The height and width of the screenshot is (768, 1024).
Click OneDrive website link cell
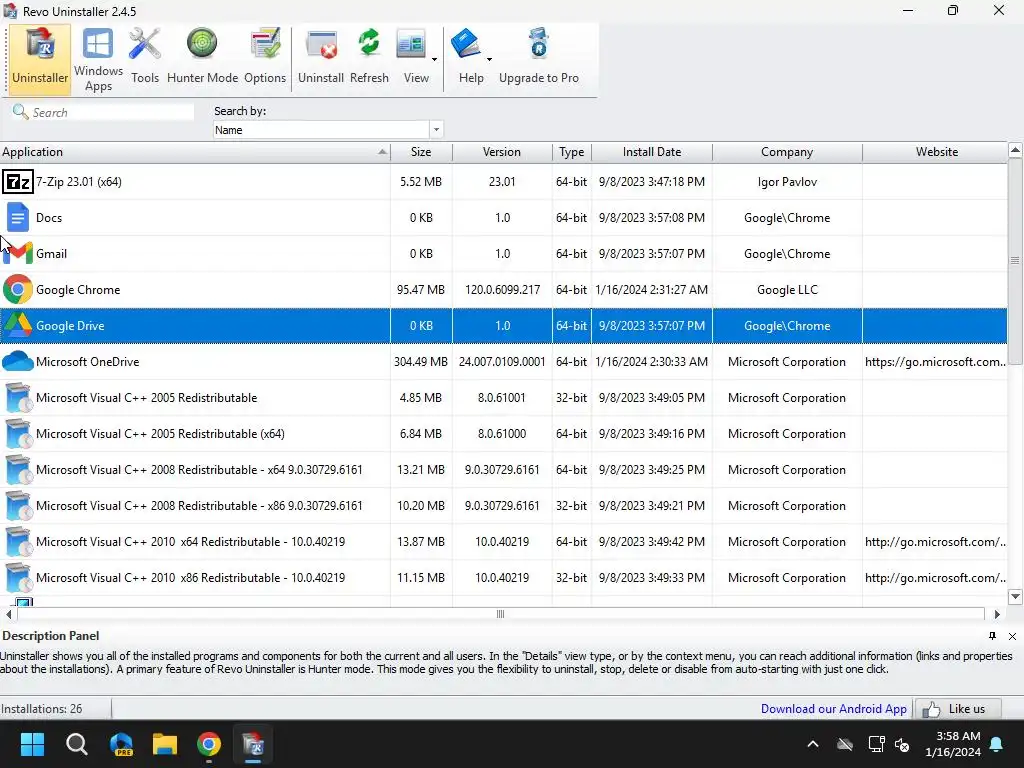point(935,362)
